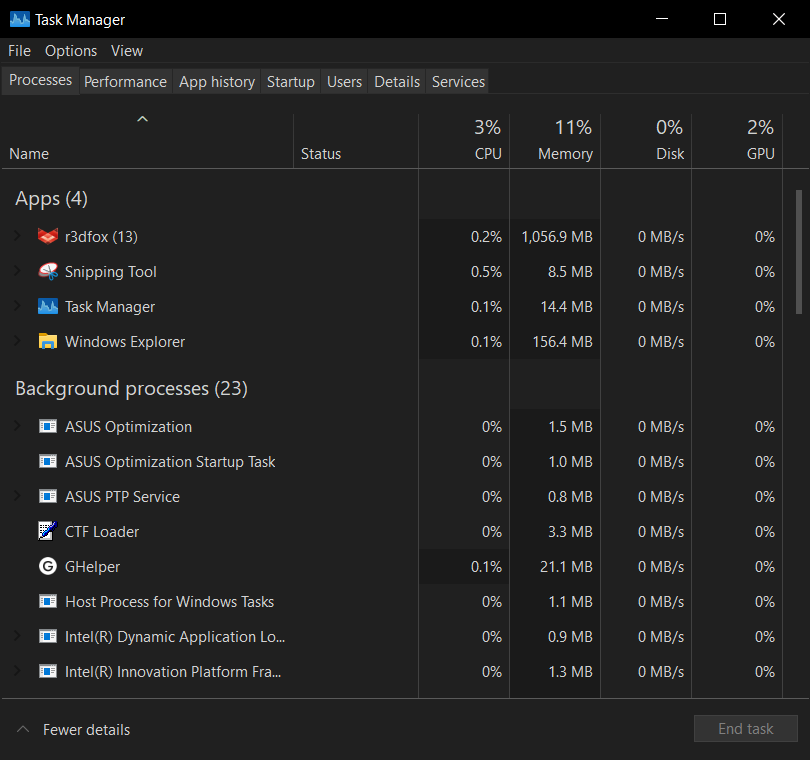Click the 156.4 MB memory value

click(563, 342)
